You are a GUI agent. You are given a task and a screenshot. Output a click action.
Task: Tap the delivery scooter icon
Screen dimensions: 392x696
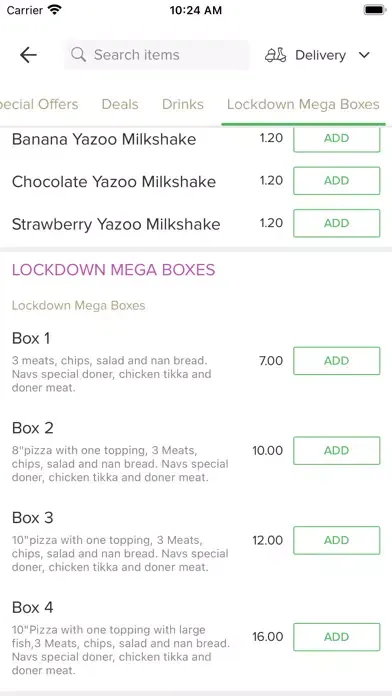(276, 55)
